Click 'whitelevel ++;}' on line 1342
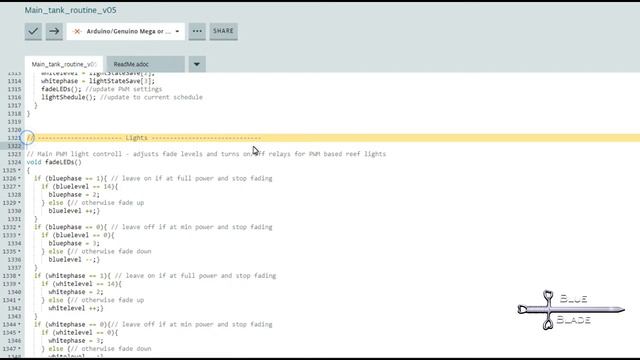 [x=76, y=308]
